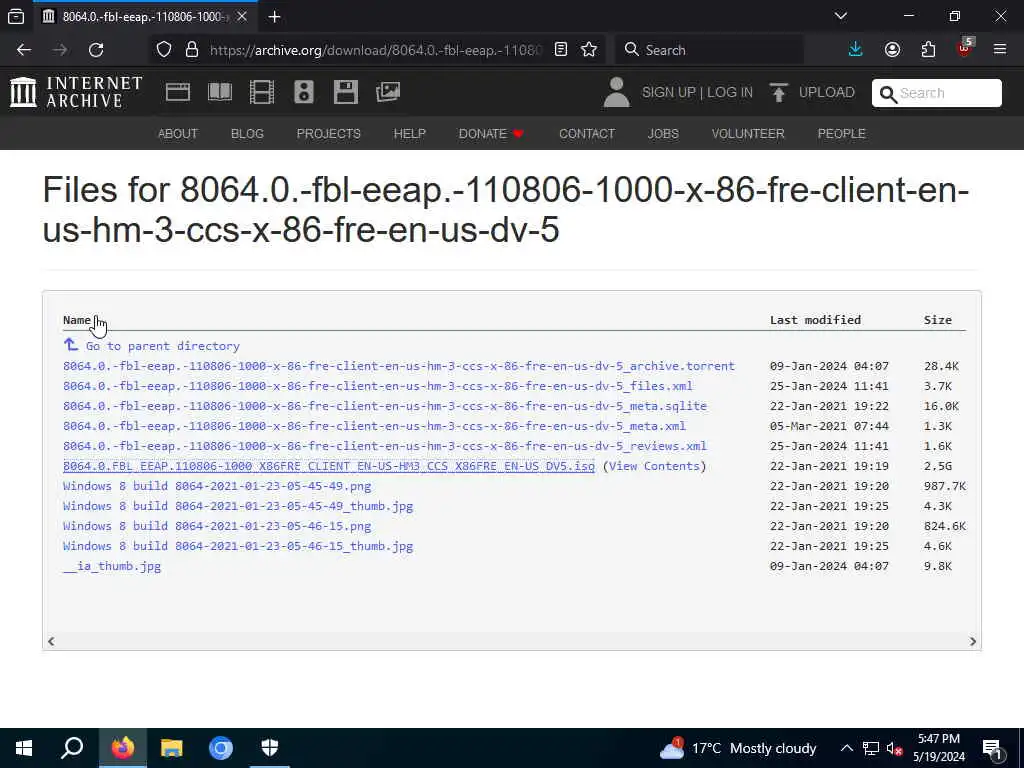Image resolution: width=1024 pixels, height=768 pixels.
Task: Open Windows 8 build 8064 05-45-49.png
Action: pos(217,487)
